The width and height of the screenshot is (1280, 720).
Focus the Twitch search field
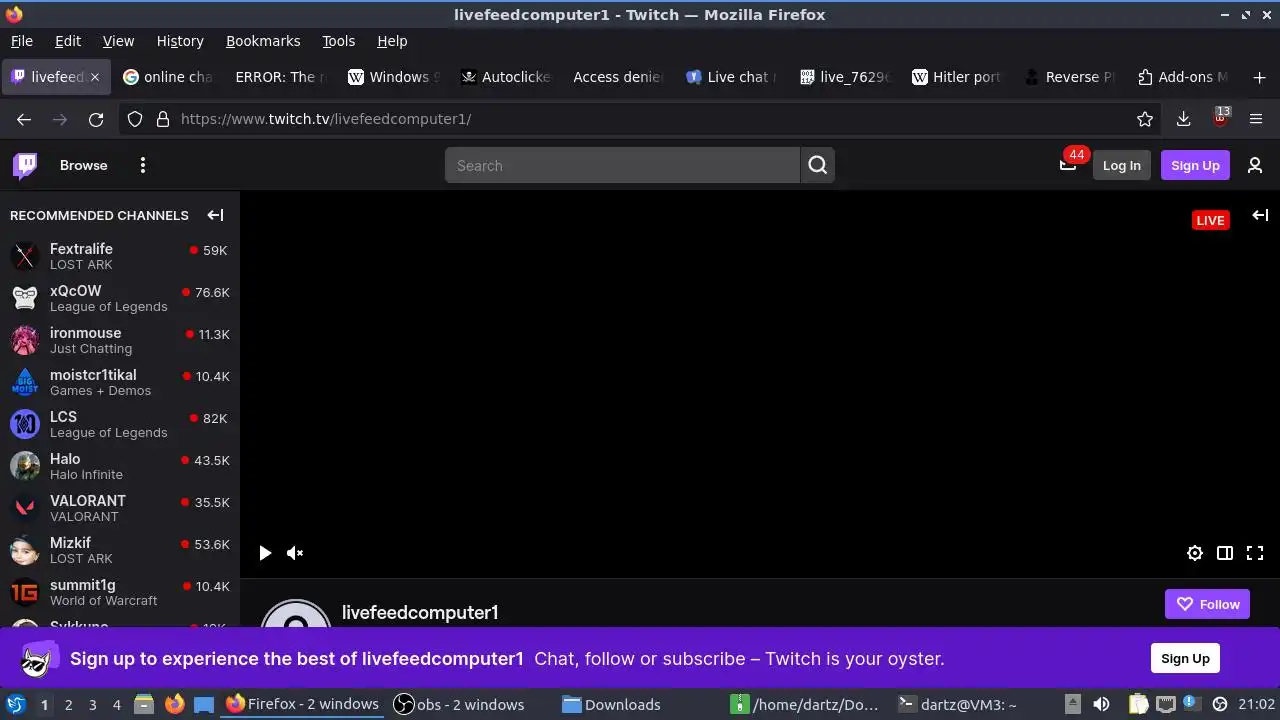pyautogui.click(x=622, y=165)
